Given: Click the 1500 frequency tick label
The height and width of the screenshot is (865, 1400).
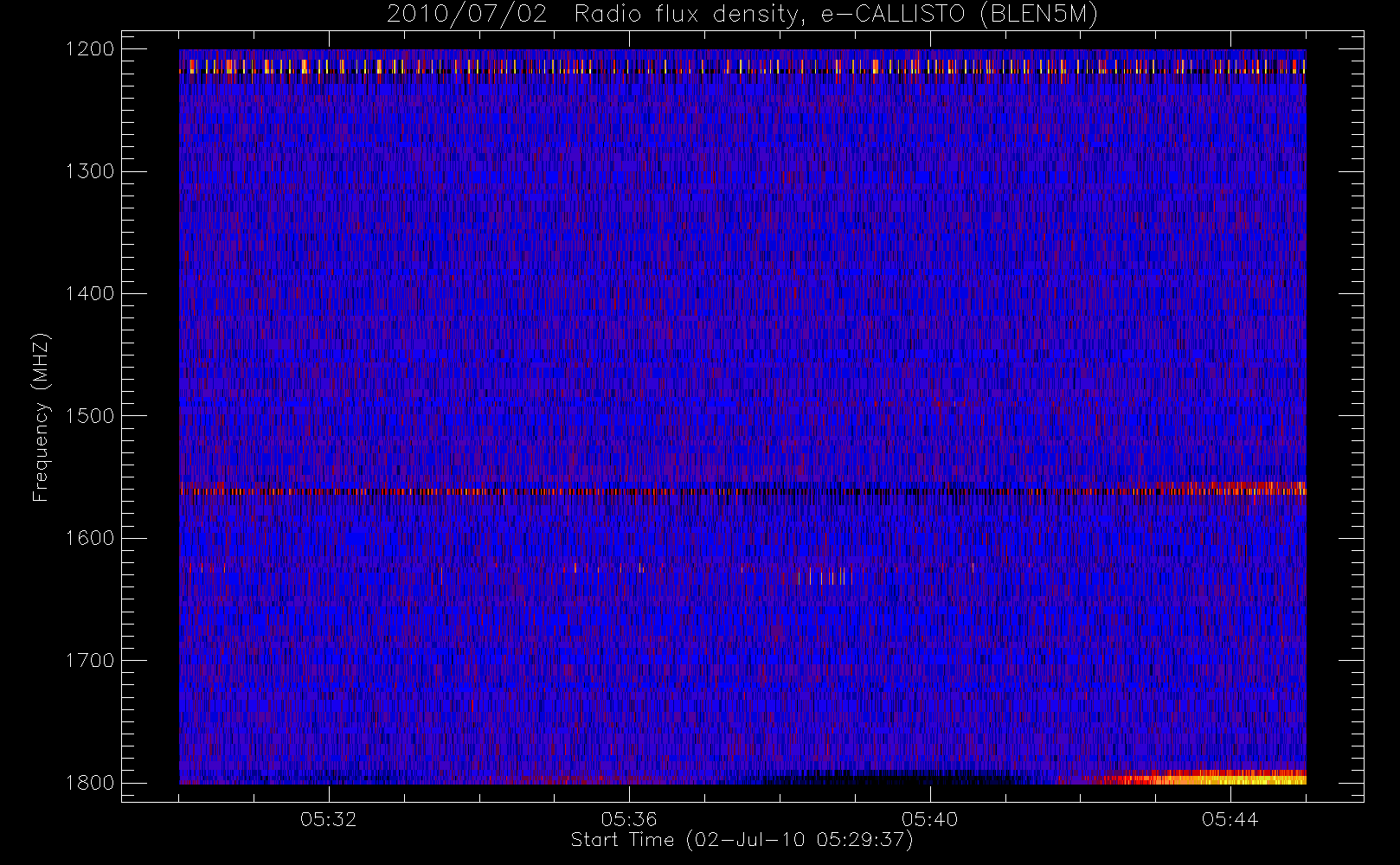Looking at the screenshot, I should click(x=91, y=416).
